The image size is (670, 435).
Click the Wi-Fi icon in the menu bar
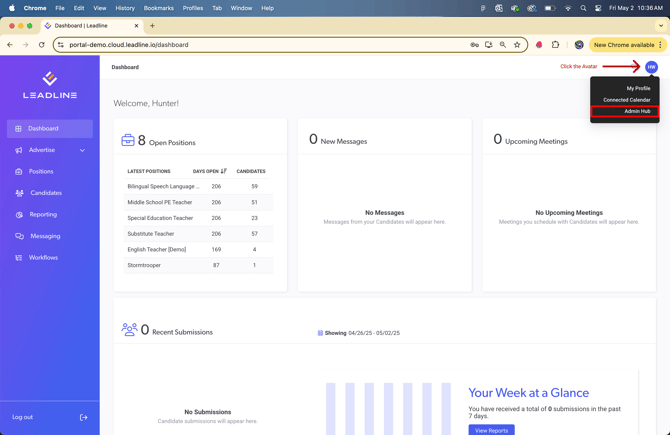click(x=568, y=8)
